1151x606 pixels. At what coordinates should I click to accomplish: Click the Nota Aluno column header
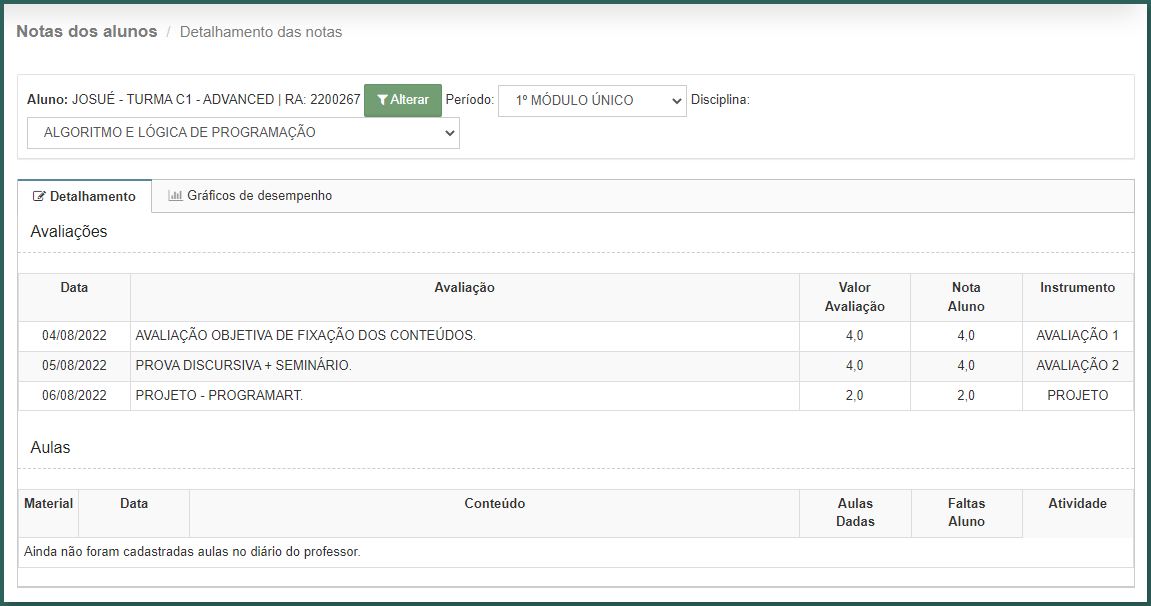tap(966, 297)
